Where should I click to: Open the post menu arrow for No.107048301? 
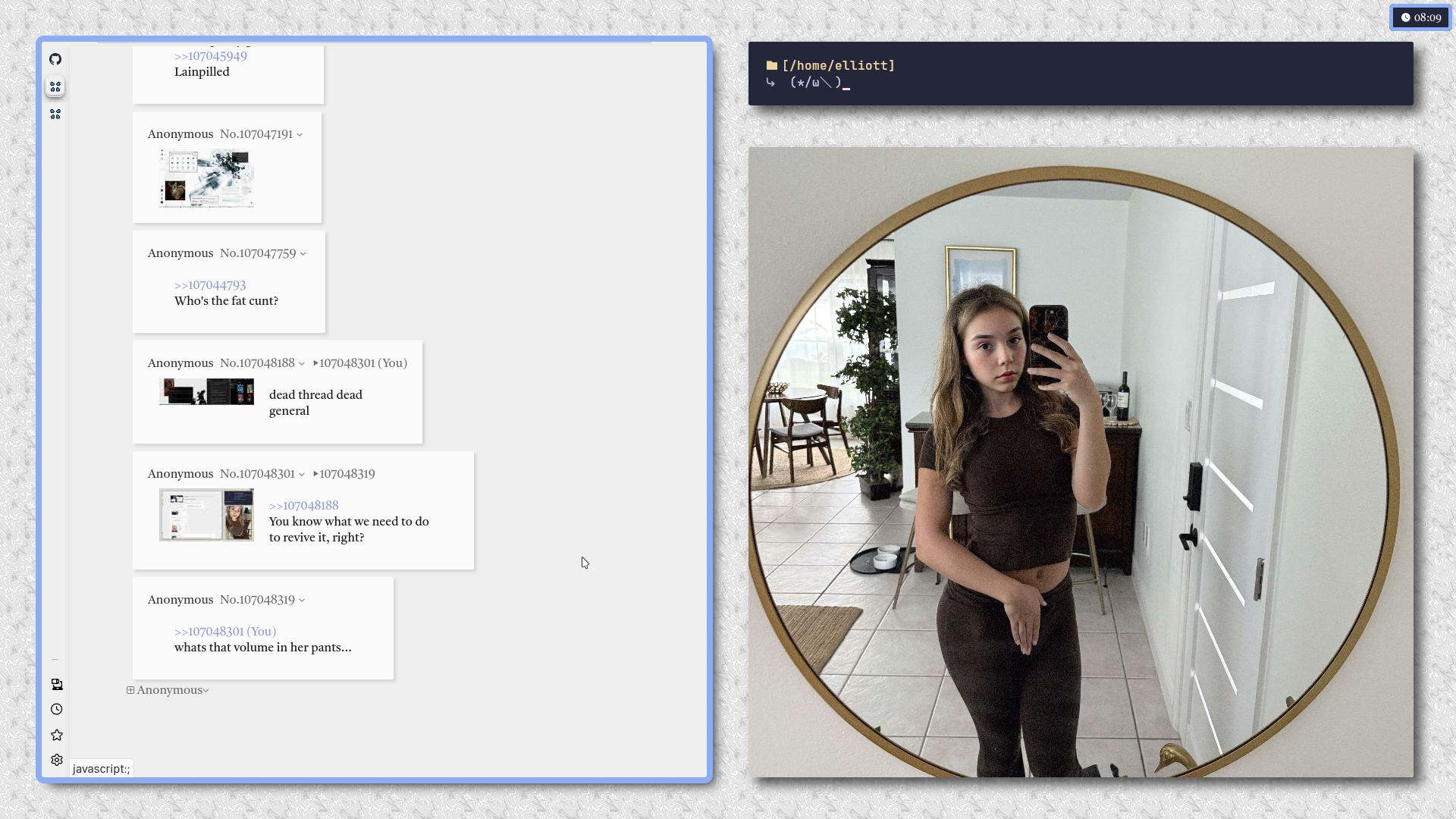click(x=302, y=475)
